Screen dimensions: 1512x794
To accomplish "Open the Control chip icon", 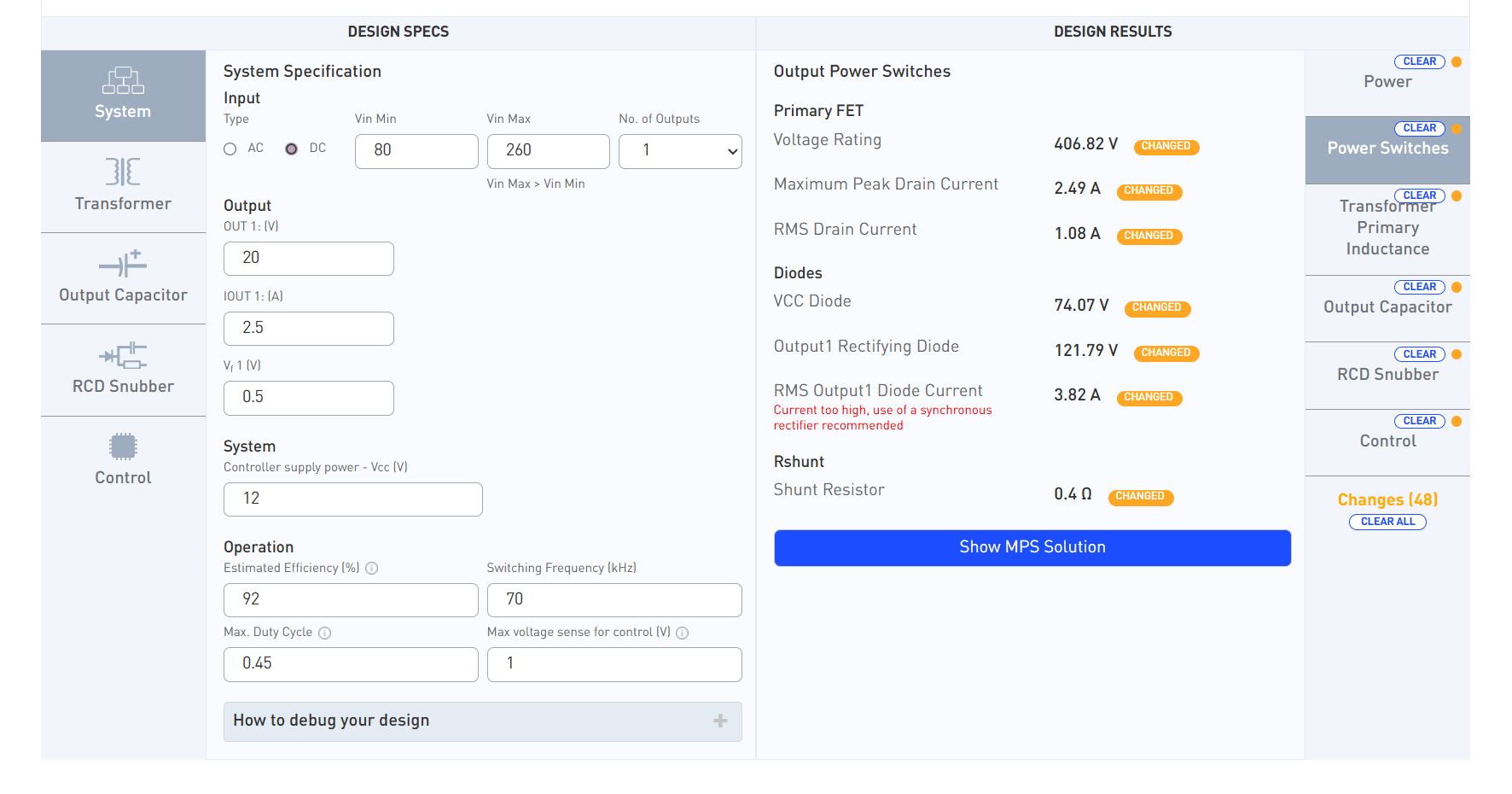I will 123,447.
